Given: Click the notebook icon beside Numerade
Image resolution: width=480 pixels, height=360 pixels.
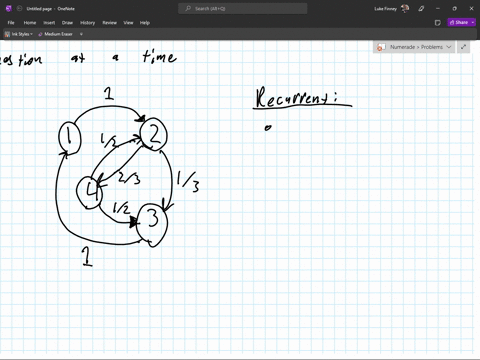Looking at the screenshot, I should click(381, 47).
